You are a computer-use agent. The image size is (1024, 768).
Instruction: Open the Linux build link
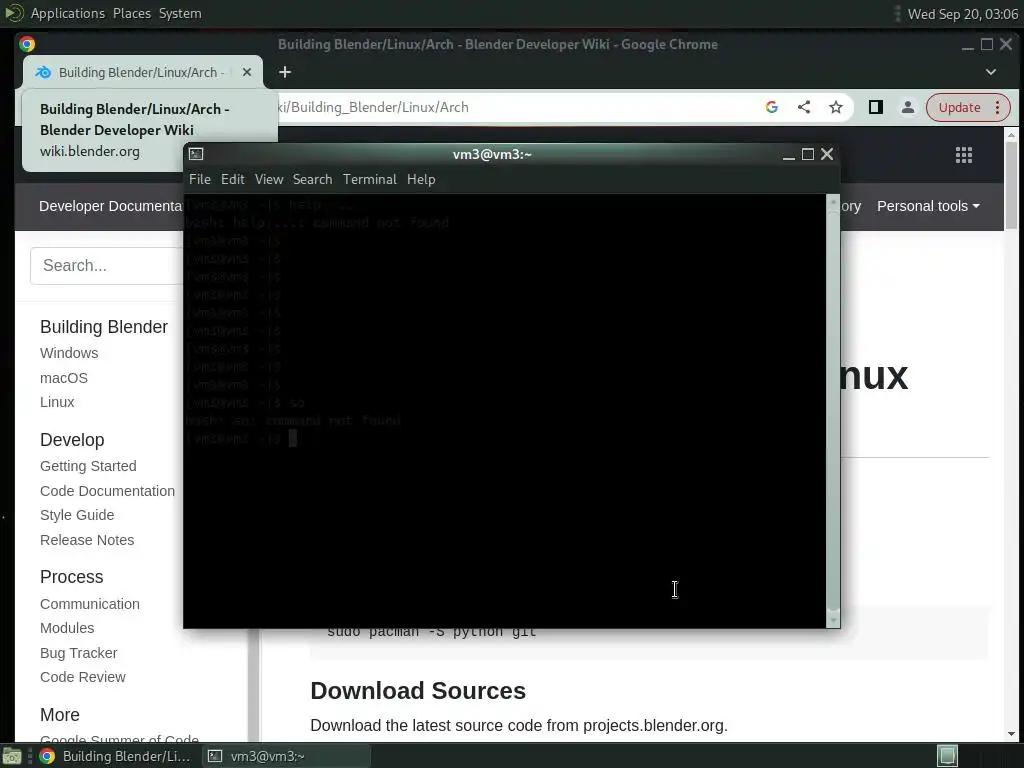[57, 402]
